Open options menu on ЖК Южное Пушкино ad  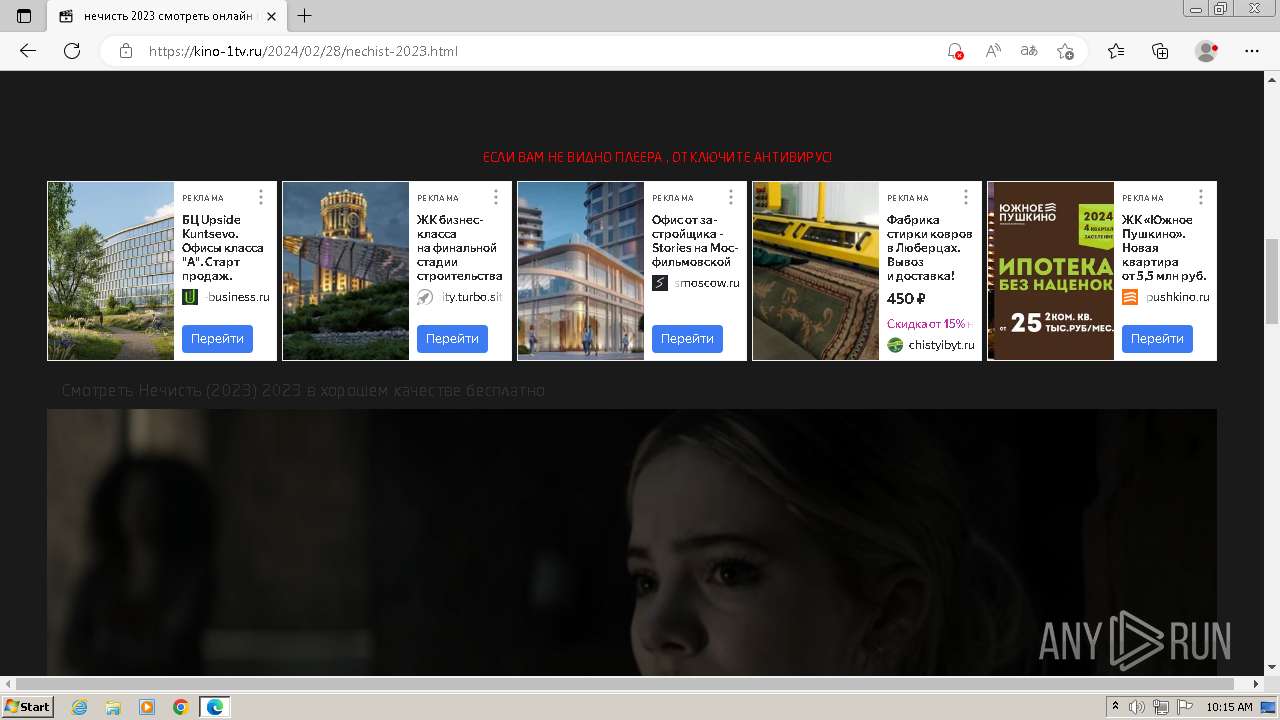[x=1201, y=197]
